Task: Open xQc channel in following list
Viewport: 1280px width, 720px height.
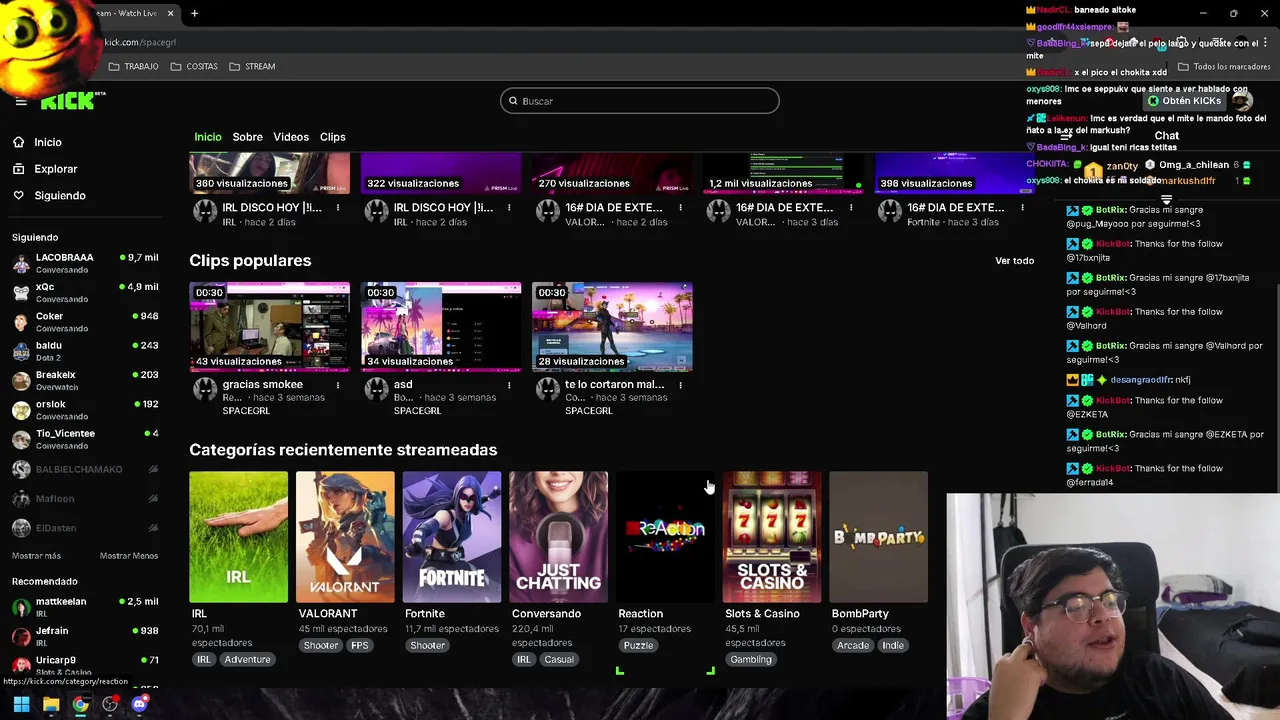Action: tap(85, 292)
